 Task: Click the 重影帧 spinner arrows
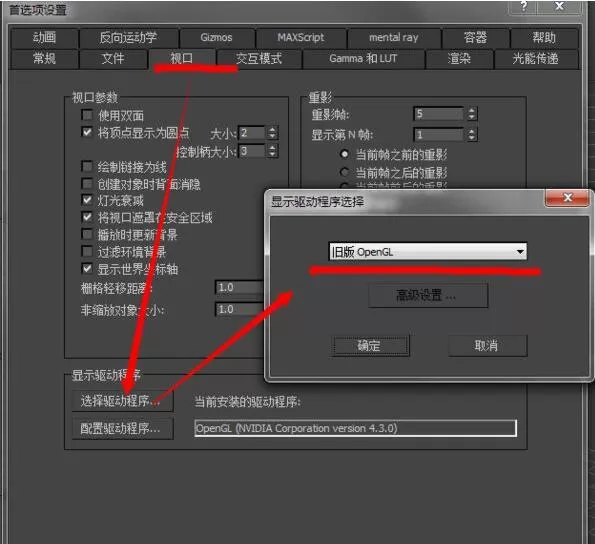[x=472, y=114]
